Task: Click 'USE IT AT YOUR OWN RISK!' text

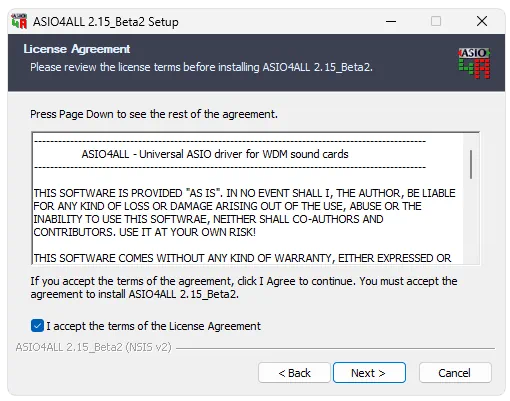Action: pyautogui.click(x=187, y=232)
